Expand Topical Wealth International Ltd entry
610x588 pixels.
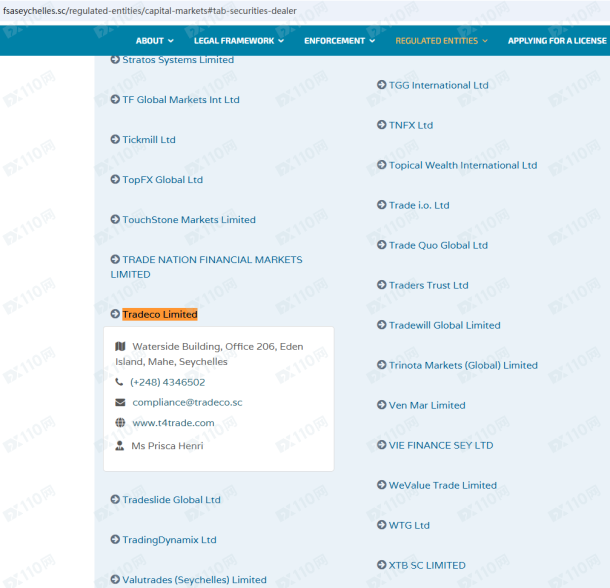(463, 165)
